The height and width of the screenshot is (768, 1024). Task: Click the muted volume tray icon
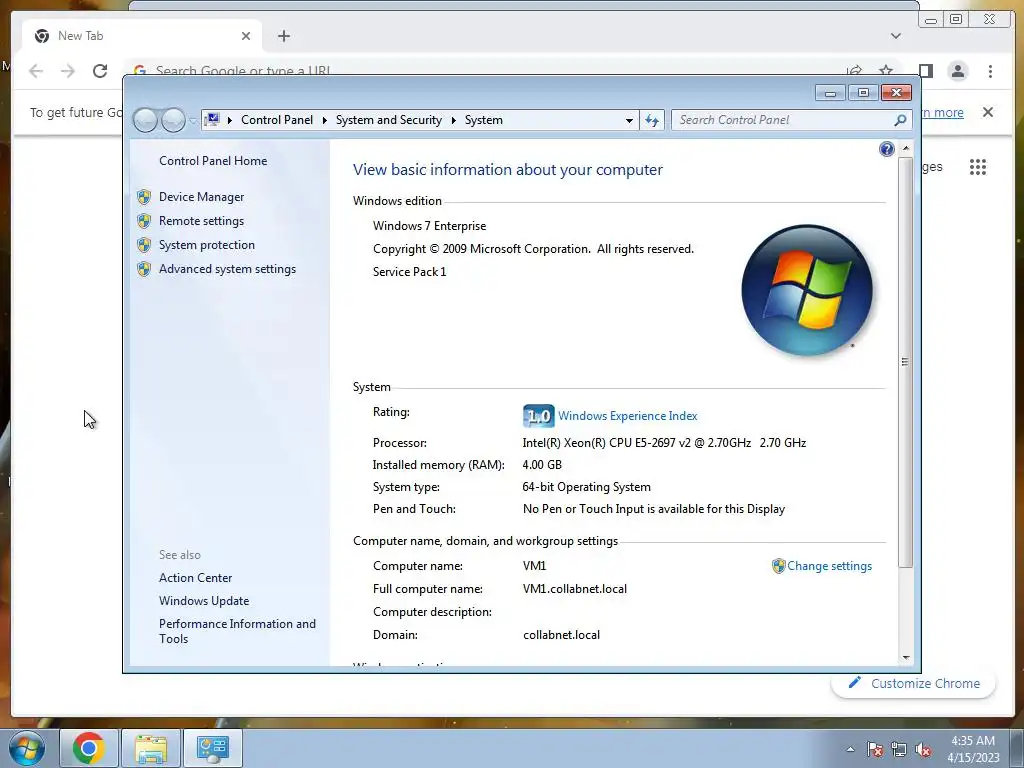click(x=923, y=749)
